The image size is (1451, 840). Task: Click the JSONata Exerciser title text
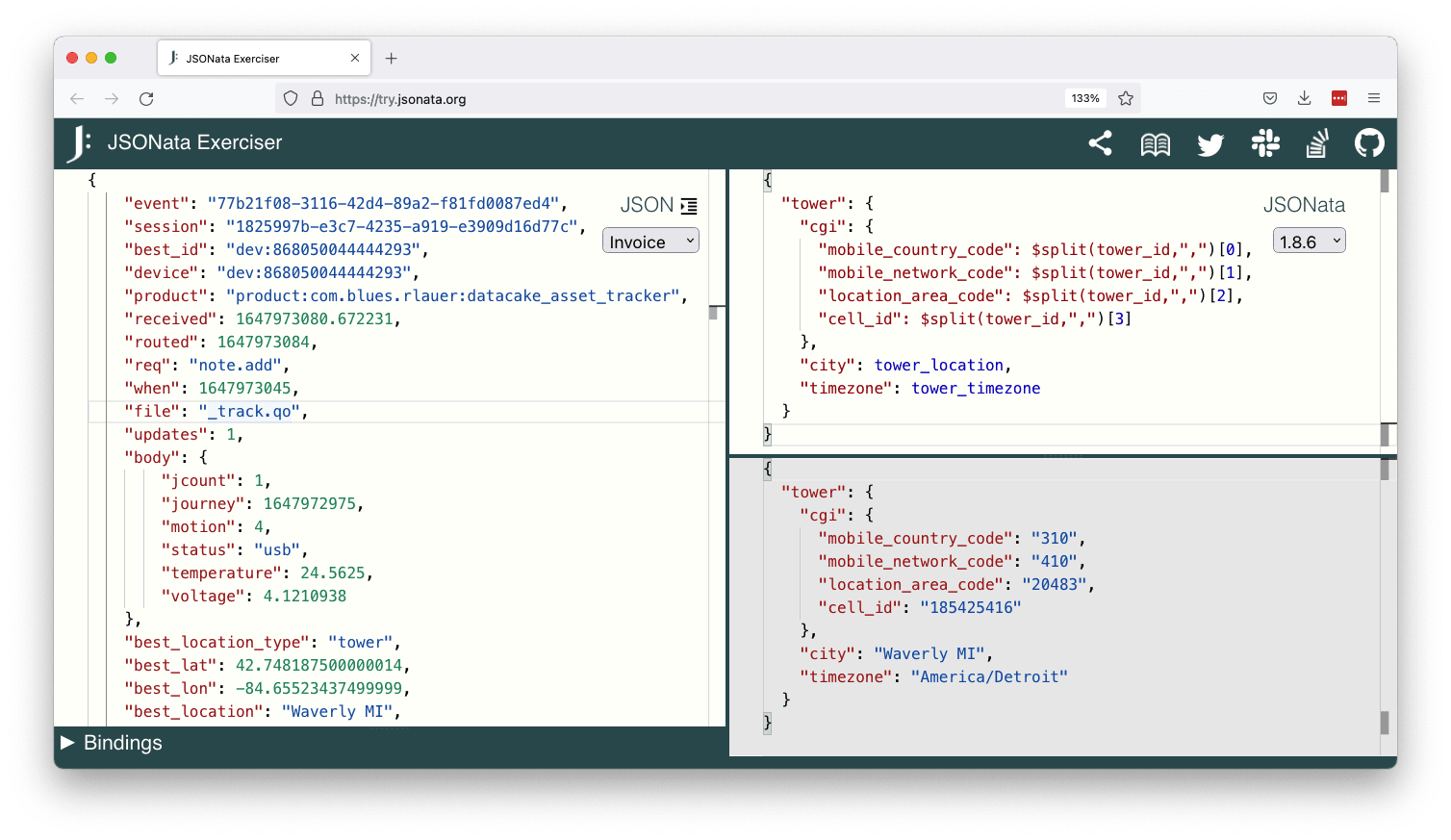click(x=194, y=142)
